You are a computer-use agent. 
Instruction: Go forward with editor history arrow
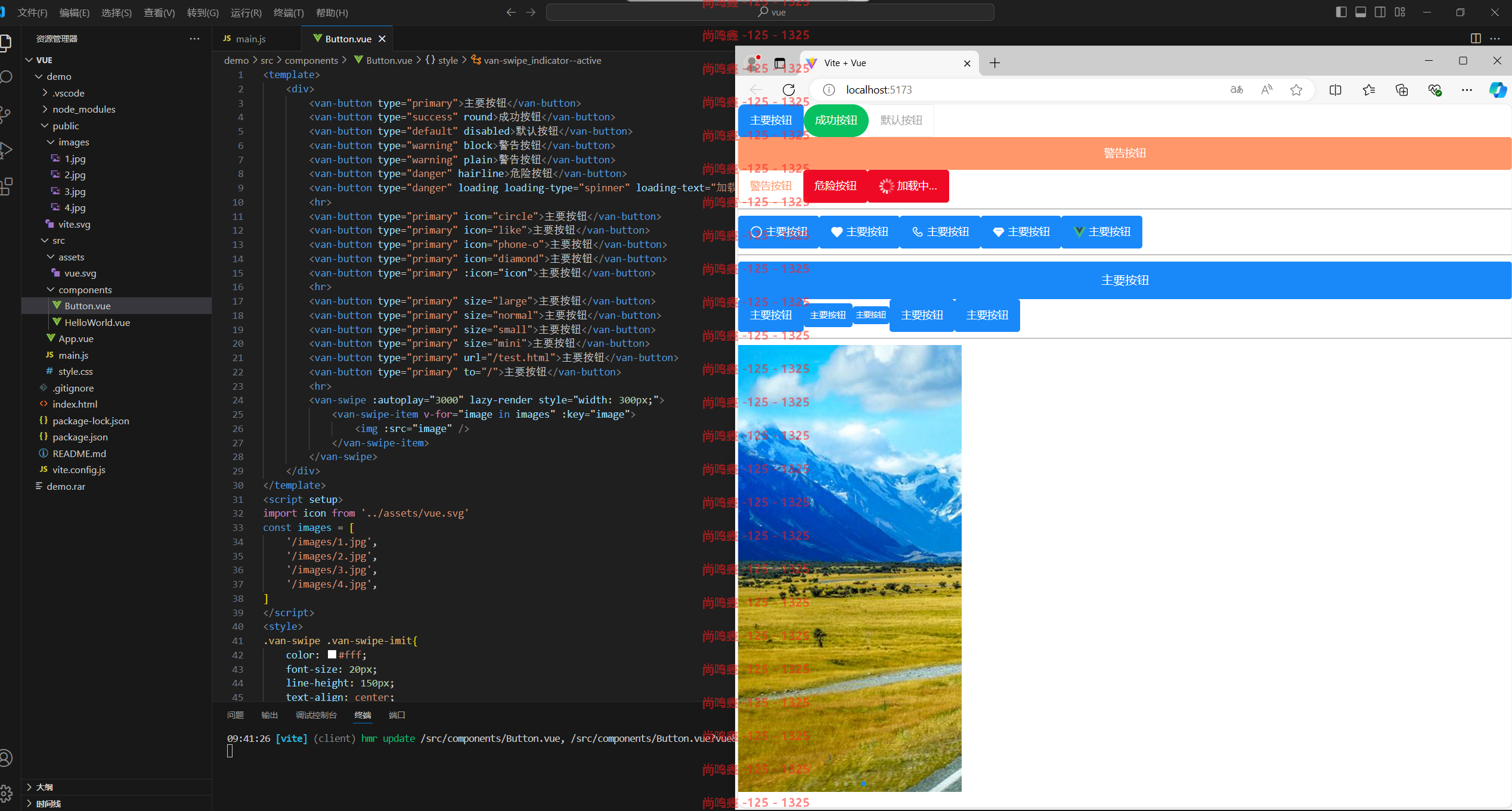tap(531, 13)
